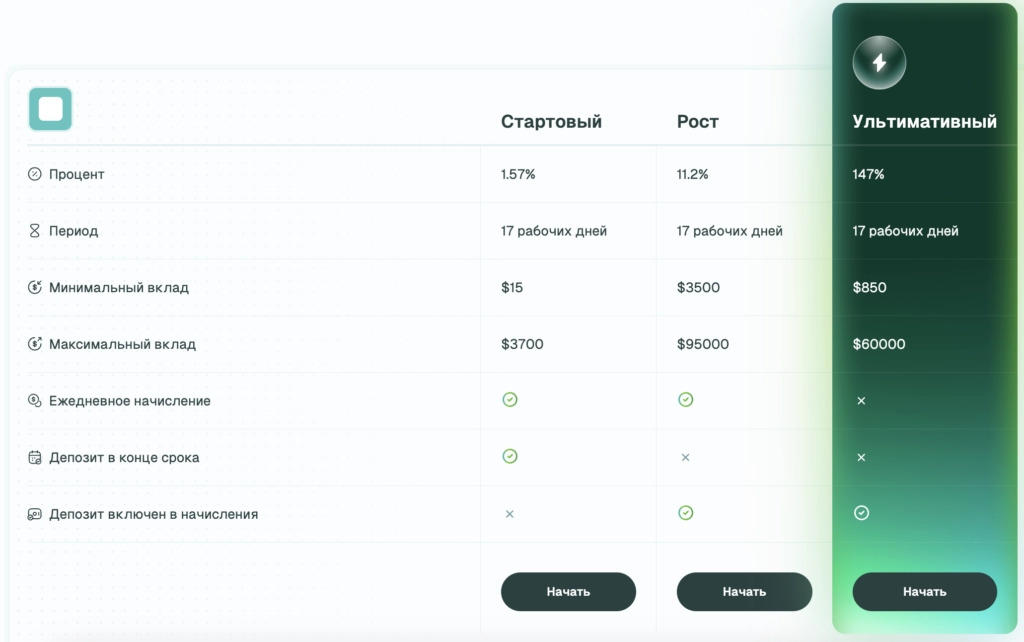Screen dimensions: 1024x642
Task: Click the coin icon beside Максимальный вклад
Action: [35, 344]
